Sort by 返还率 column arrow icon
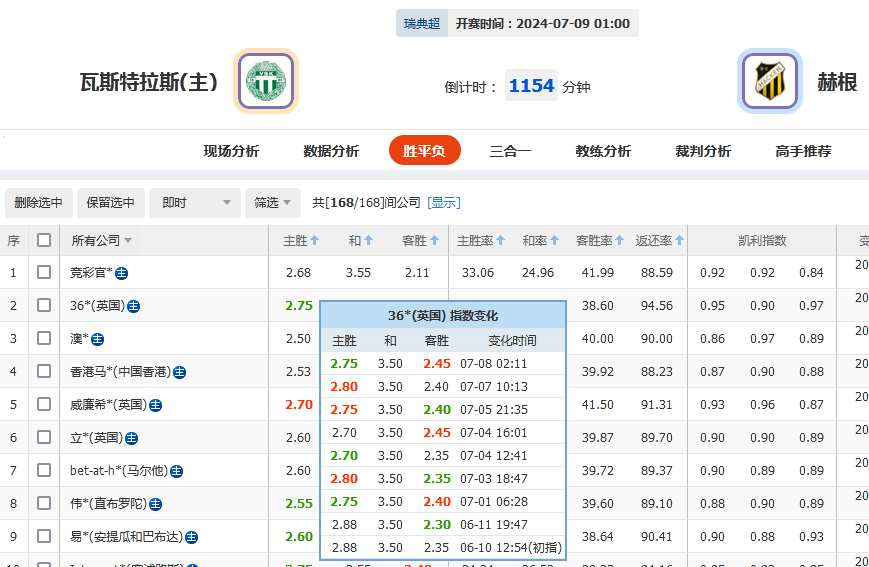The image size is (869, 567). pyautogui.click(x=681, y=241)
